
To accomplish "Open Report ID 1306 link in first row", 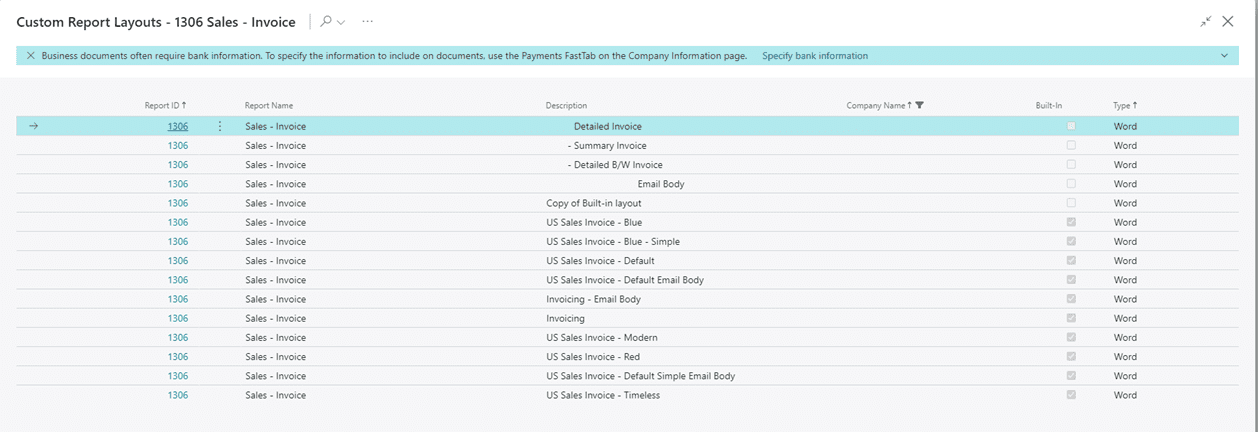I will pyautogui.click(x=178, y=127).
